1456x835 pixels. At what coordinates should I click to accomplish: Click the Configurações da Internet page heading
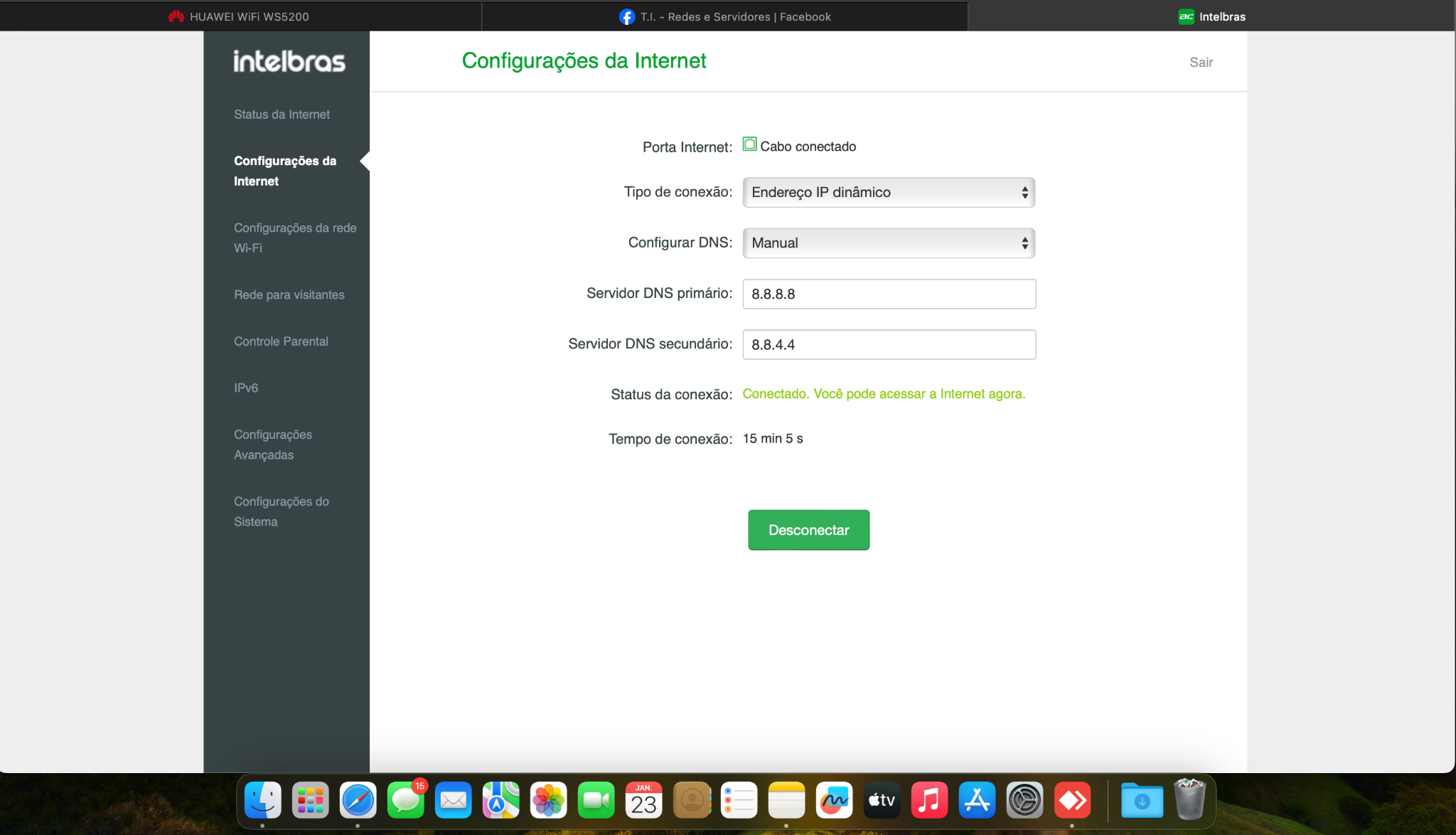click(x=584, y=61)
